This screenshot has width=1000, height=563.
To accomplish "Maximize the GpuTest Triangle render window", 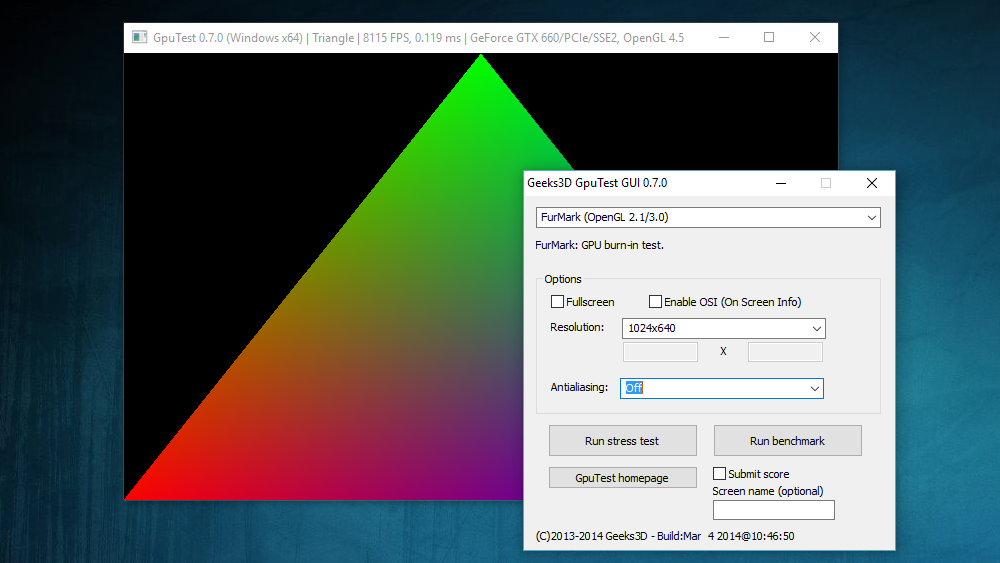I will [x=769, y=38].
